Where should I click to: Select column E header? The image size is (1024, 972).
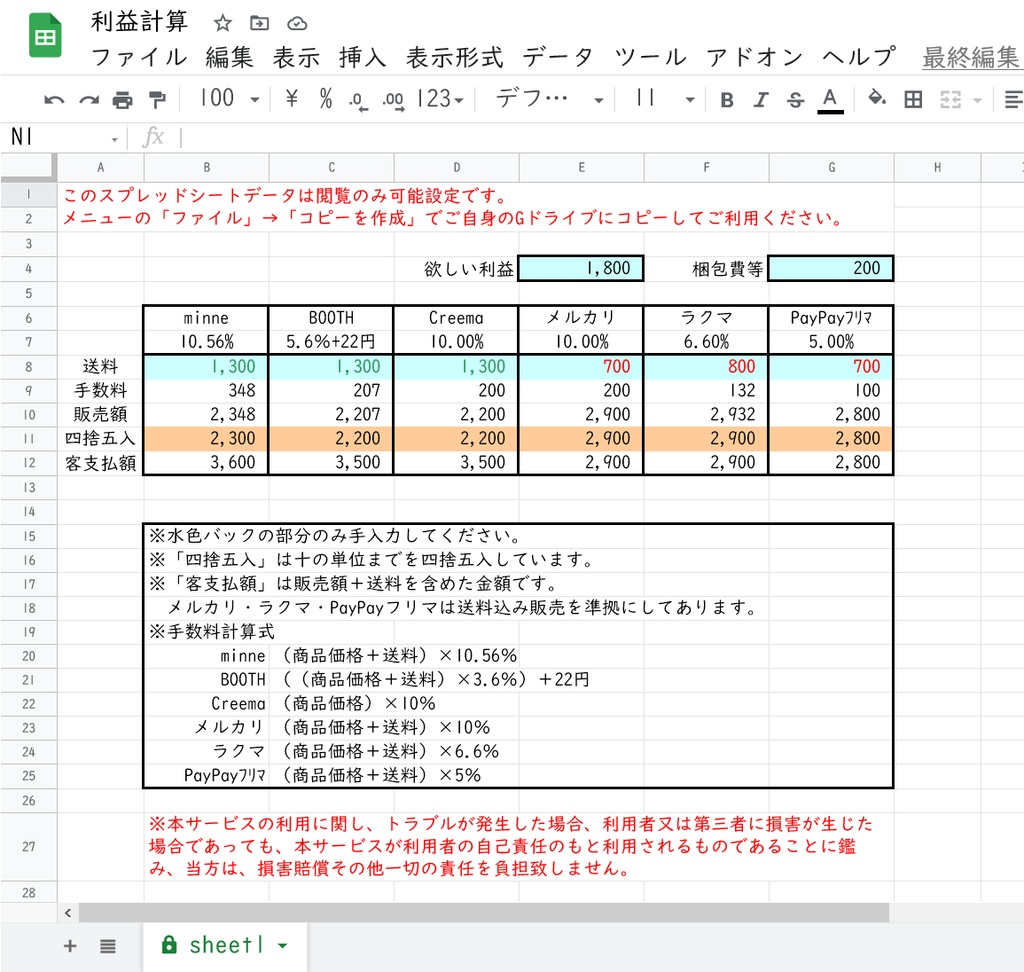pos(581,168)
